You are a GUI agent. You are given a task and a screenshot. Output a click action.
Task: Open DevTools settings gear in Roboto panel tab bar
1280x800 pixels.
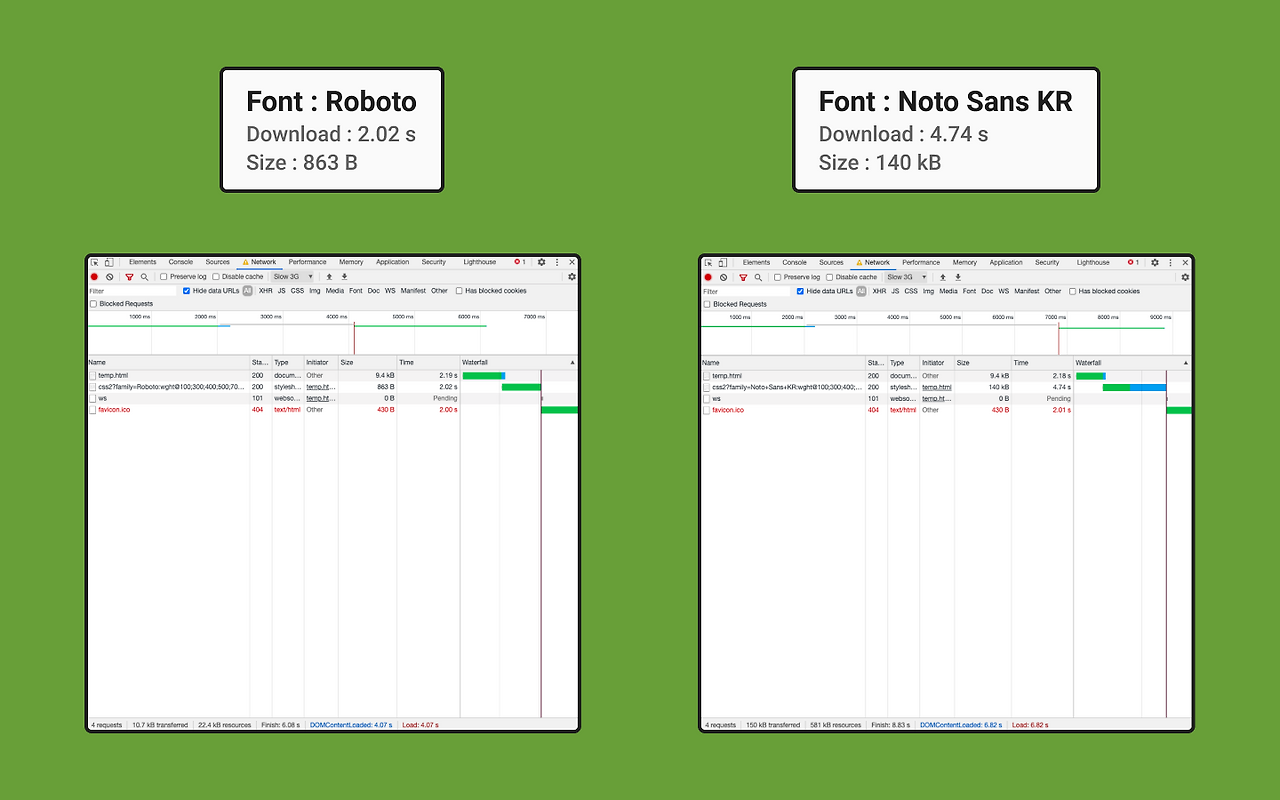click(541, 262)
